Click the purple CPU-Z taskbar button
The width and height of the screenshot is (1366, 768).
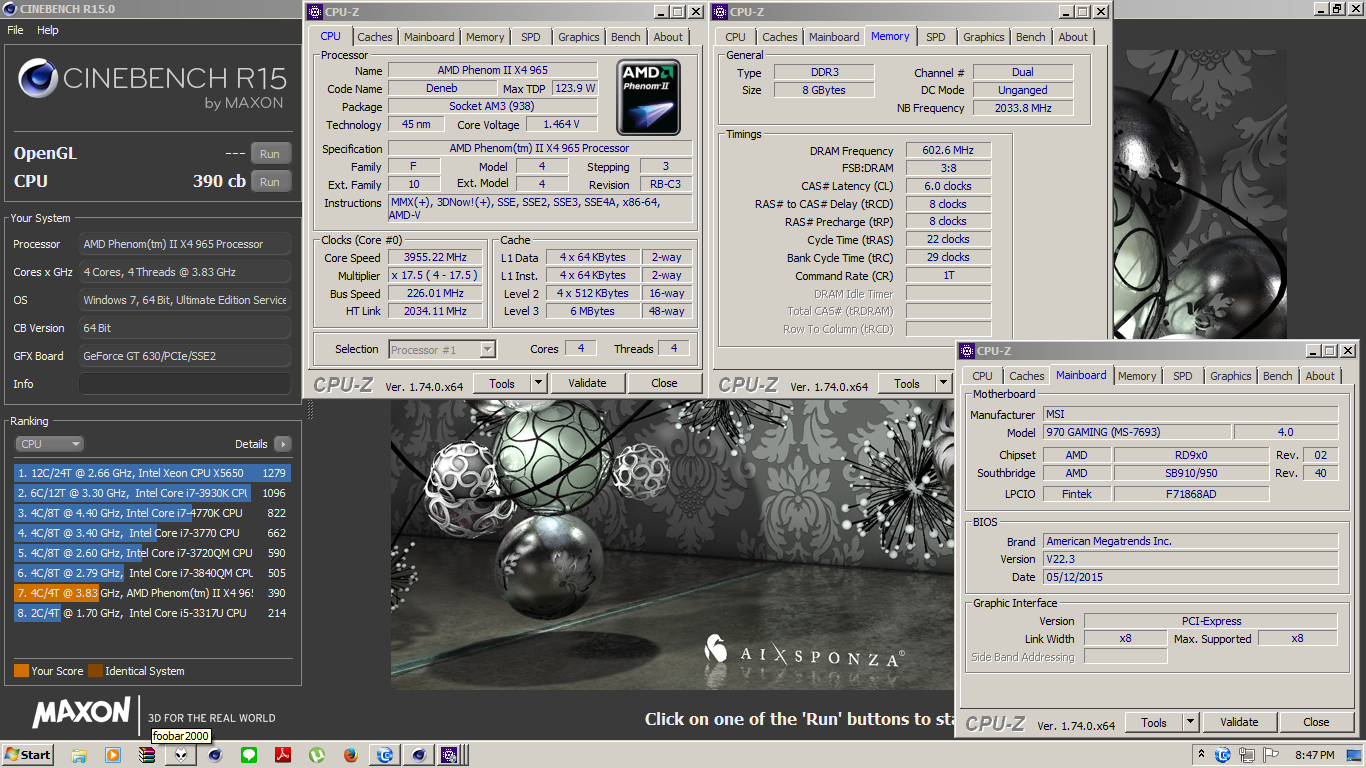click(x=449, y=755)
